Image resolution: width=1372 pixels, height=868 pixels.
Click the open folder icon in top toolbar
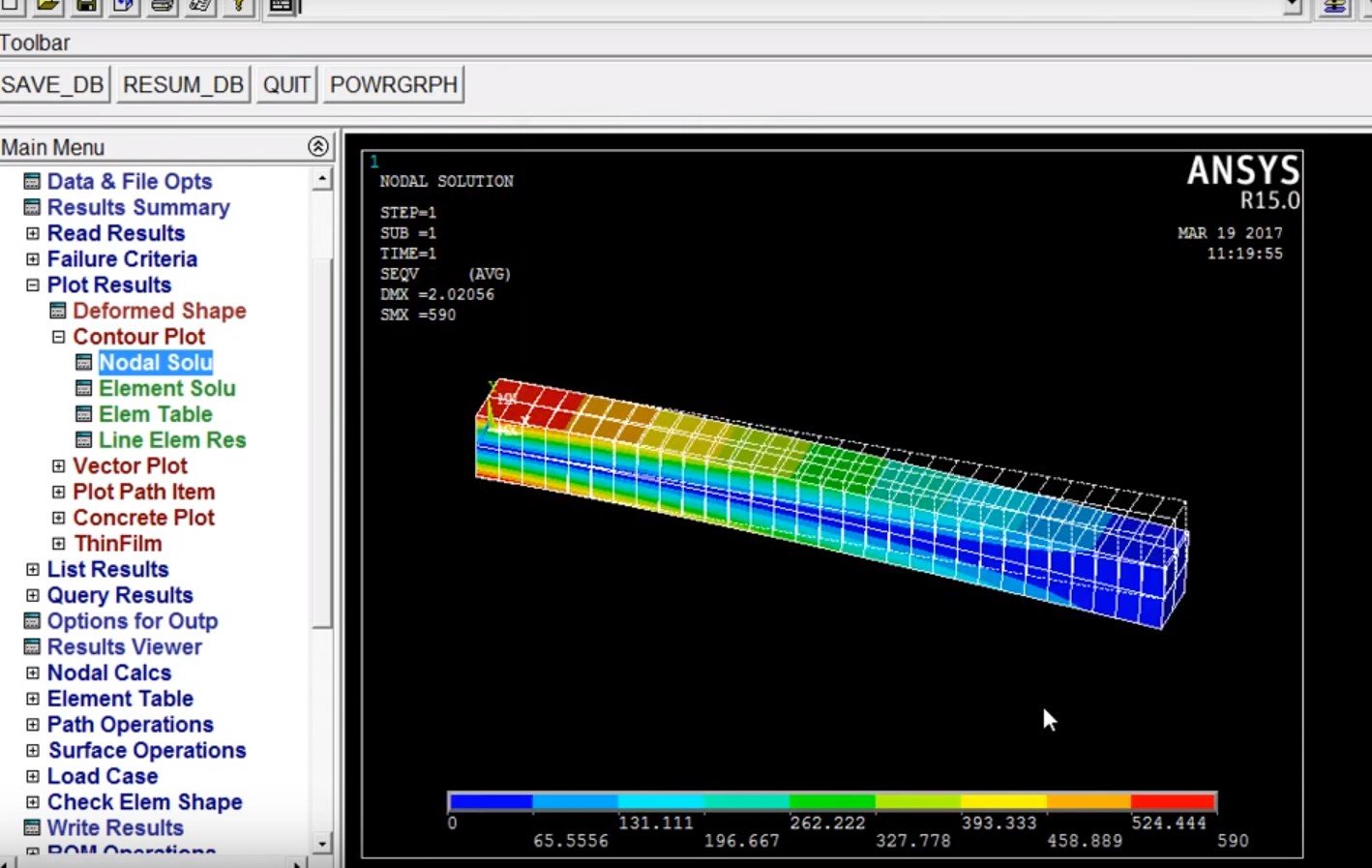point(47,6)
